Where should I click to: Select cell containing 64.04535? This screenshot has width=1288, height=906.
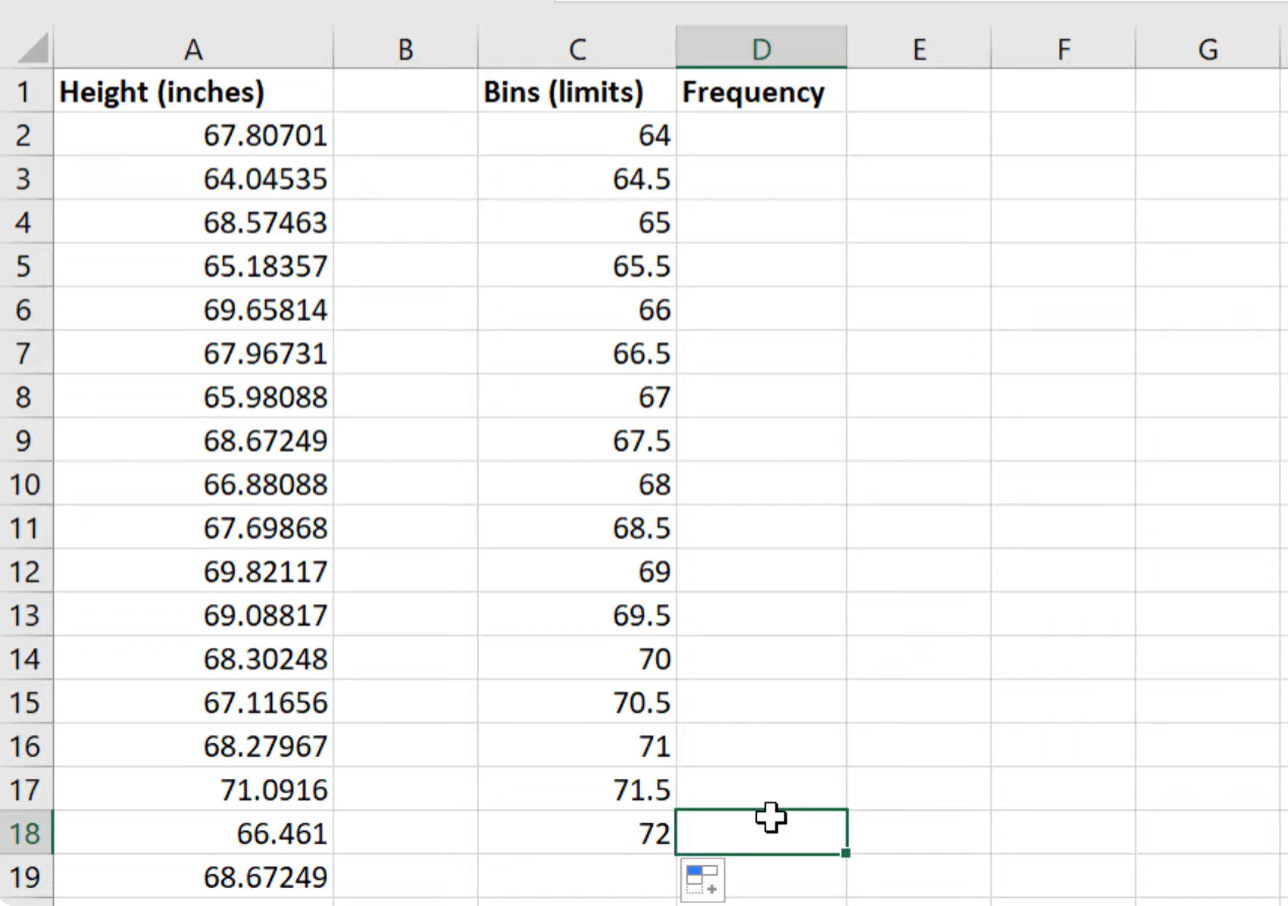point(193,179)
